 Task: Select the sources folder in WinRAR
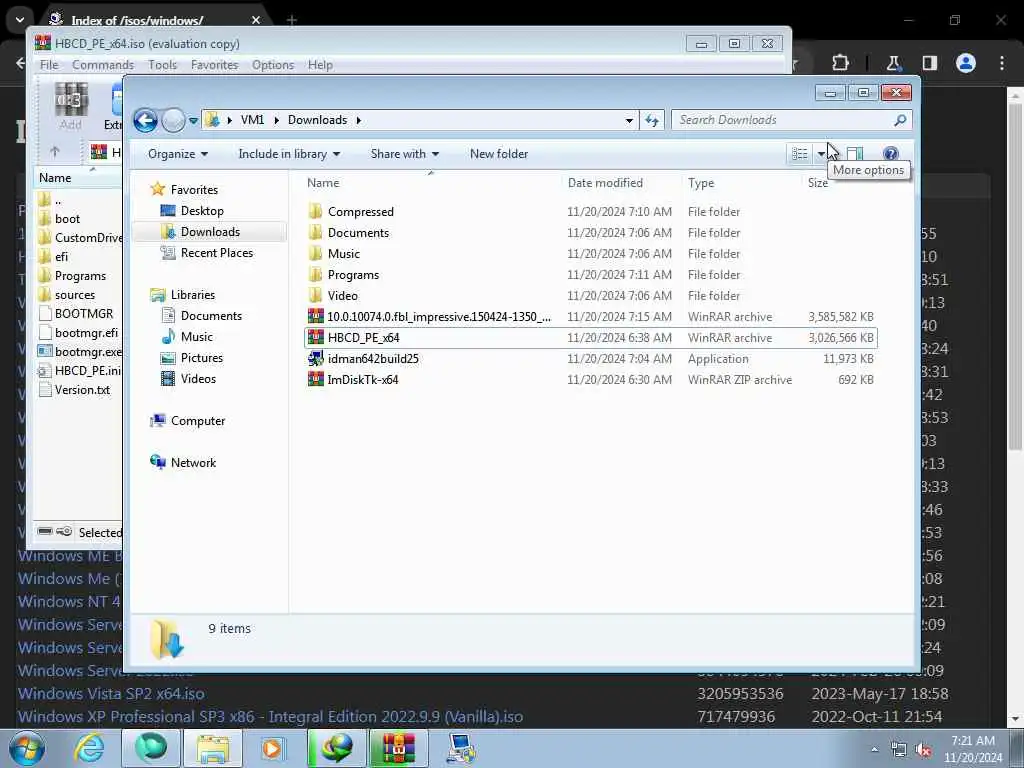pos(74,295)
